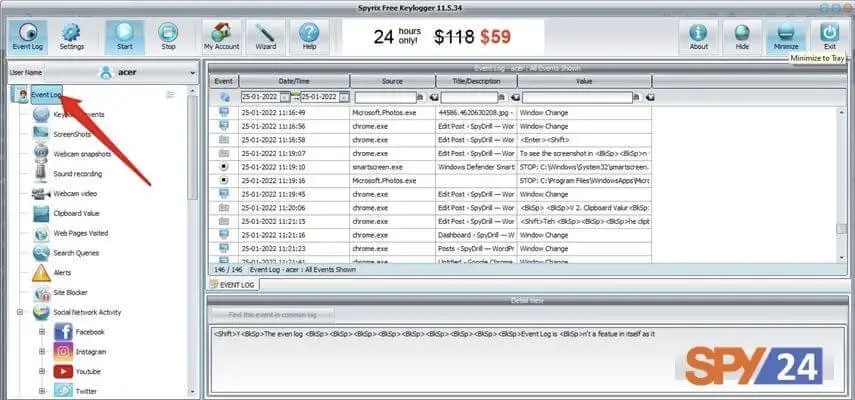The height and width of the screenshot is (400, 855).
Task: Sort by the Title/Description column header
Action: coord(476,81)
